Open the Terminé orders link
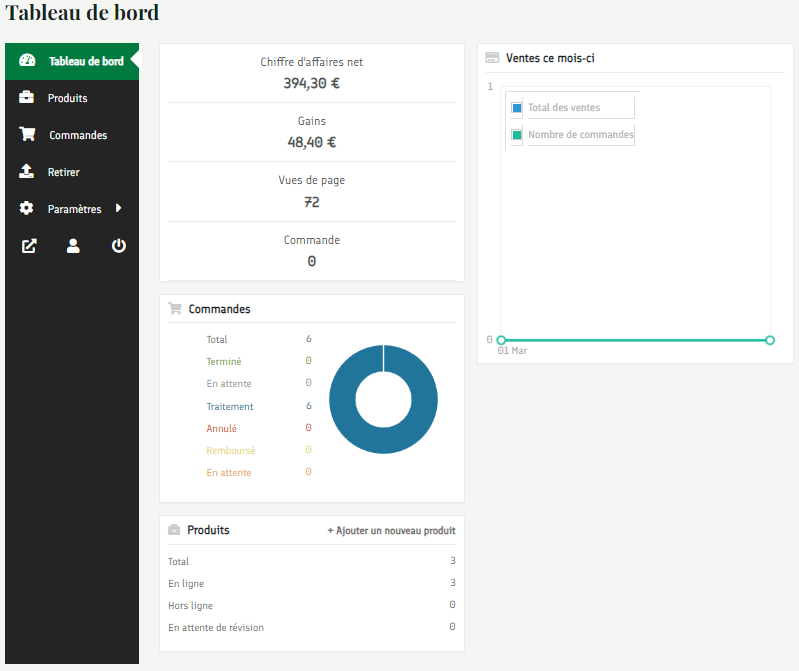Image resolution: width=799 pixels, height=671 pixels. [x=224, y=362]
